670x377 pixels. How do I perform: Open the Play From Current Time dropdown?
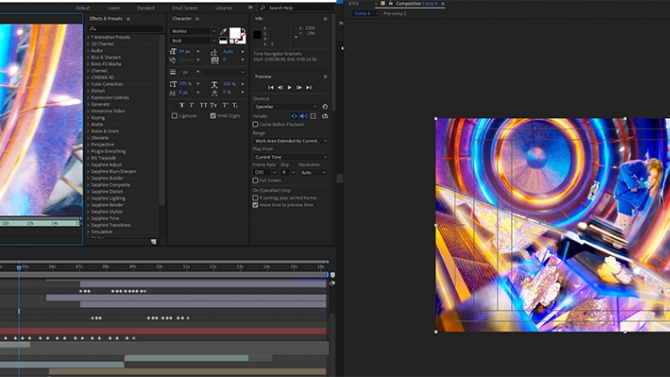(291, 157)
